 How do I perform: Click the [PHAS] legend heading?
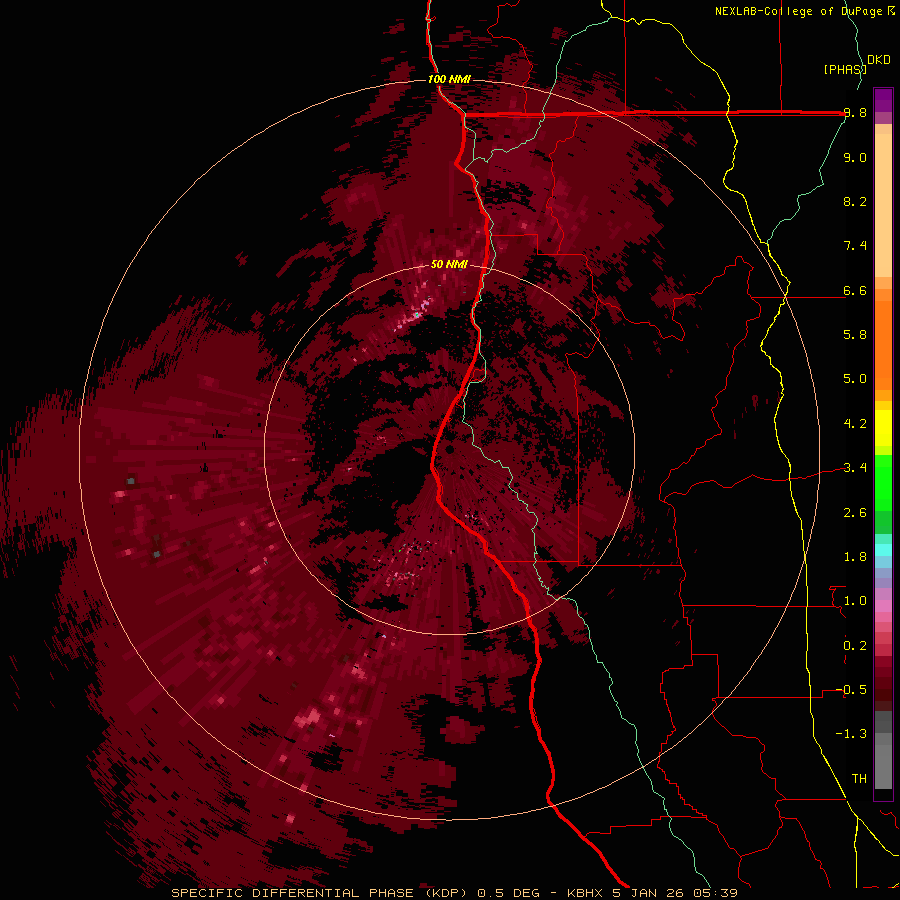(x=845, y=69)
